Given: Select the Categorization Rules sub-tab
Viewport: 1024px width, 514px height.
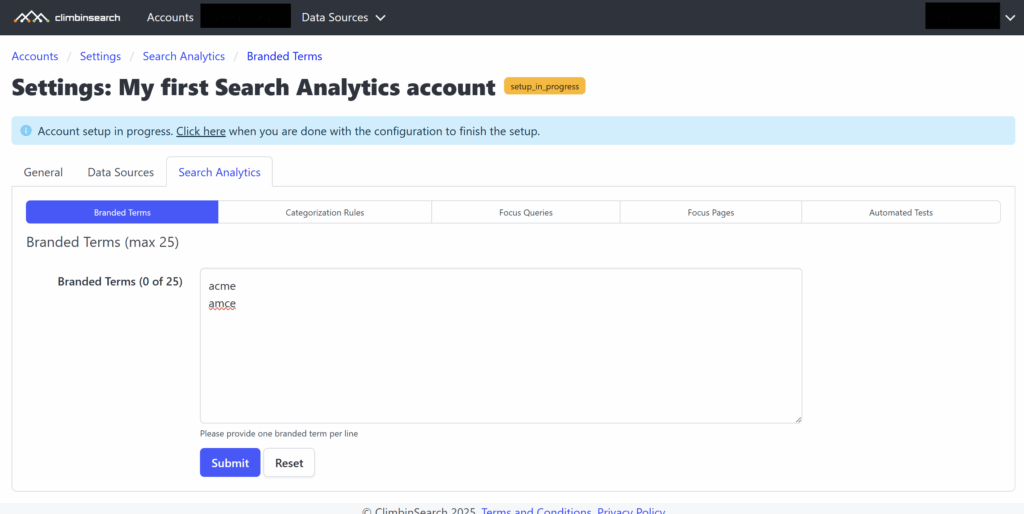Looking at the screenshot, I should [x=325, y=212].
